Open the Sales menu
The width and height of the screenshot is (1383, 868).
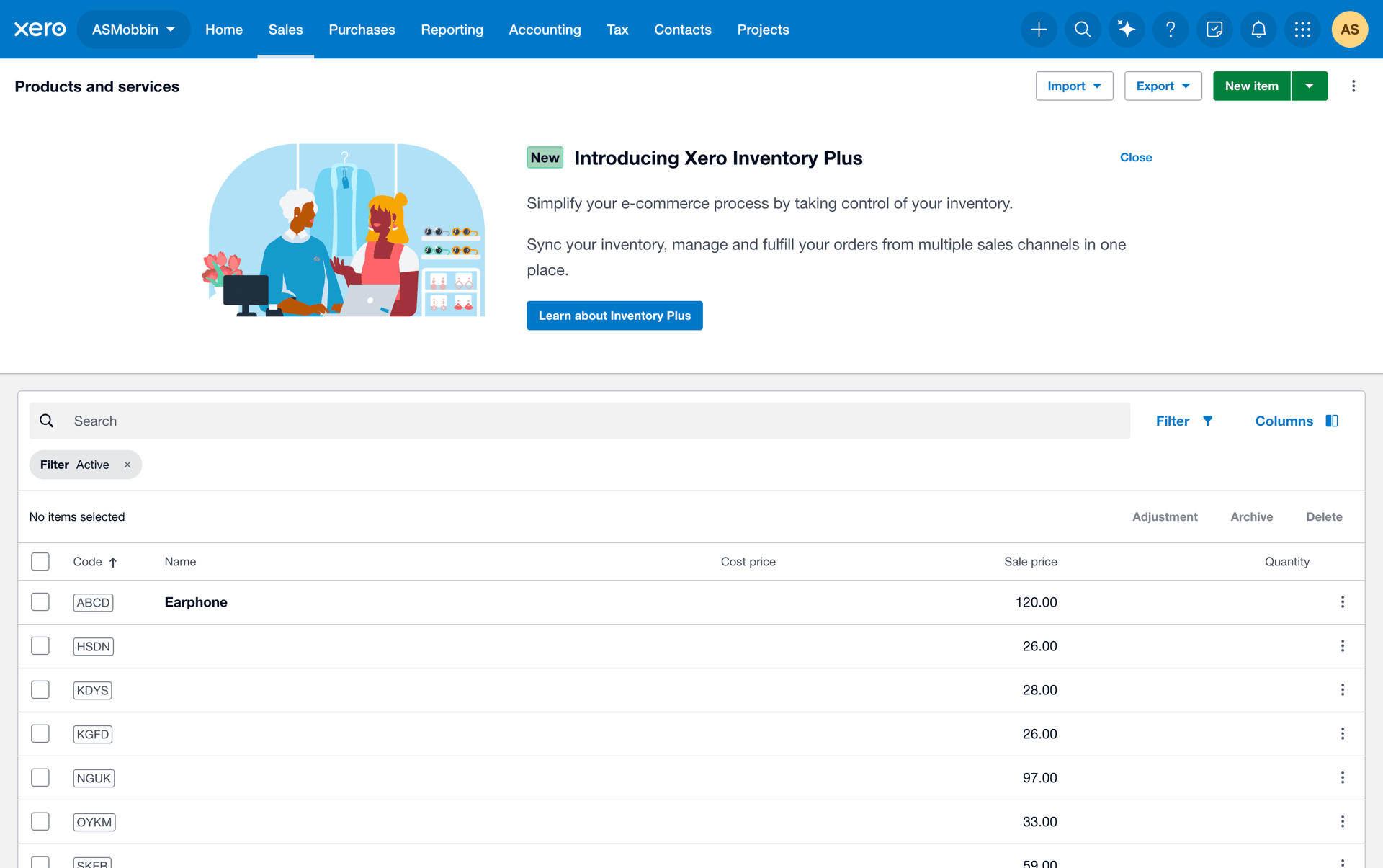point(285,30)
